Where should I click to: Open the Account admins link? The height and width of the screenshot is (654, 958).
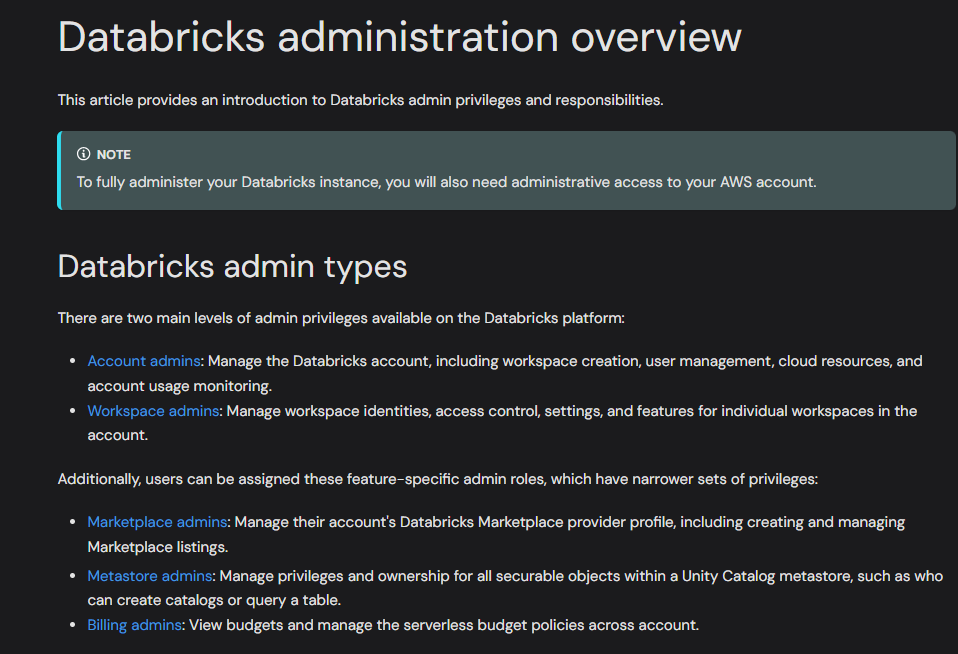144,361
